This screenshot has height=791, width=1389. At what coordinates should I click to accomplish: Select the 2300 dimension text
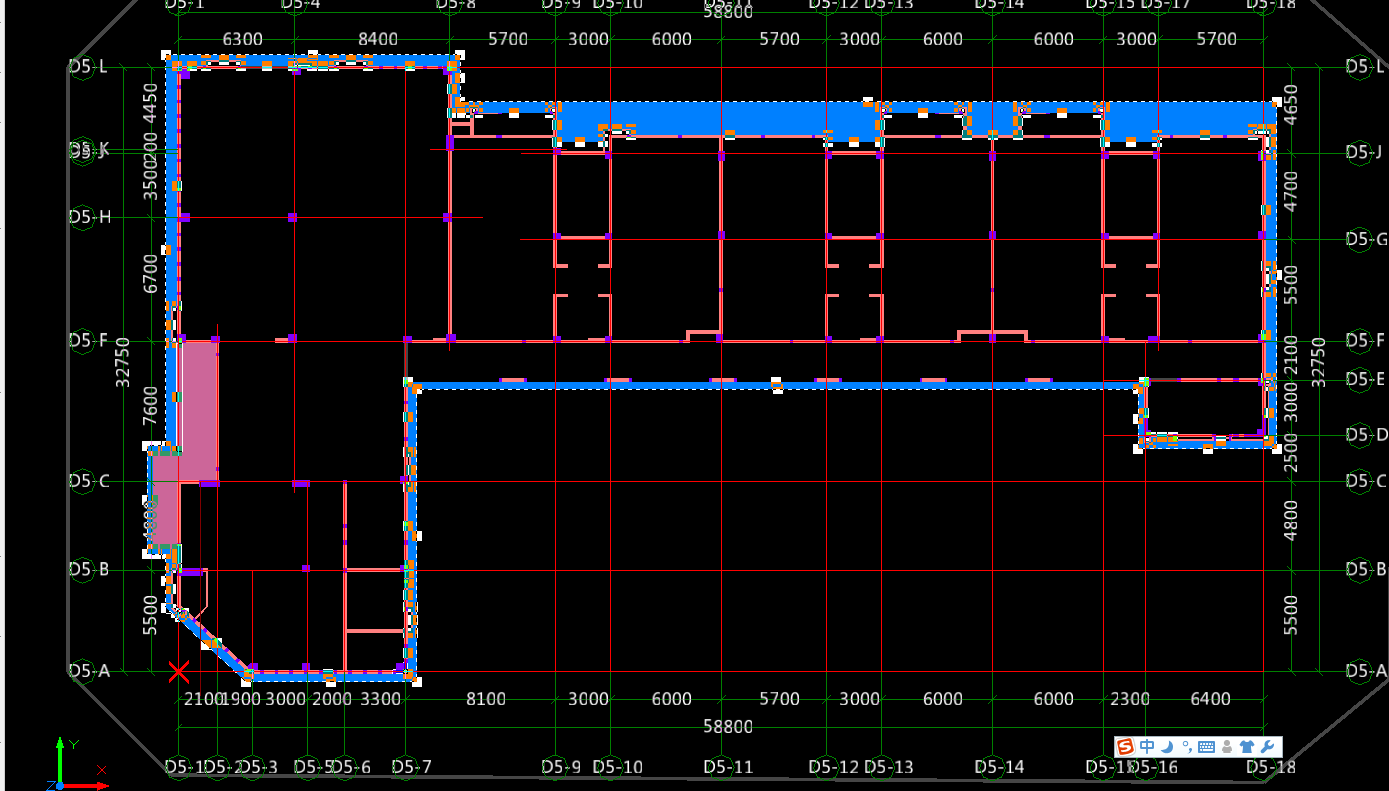pyautogui.click(x=1130, y=699)
